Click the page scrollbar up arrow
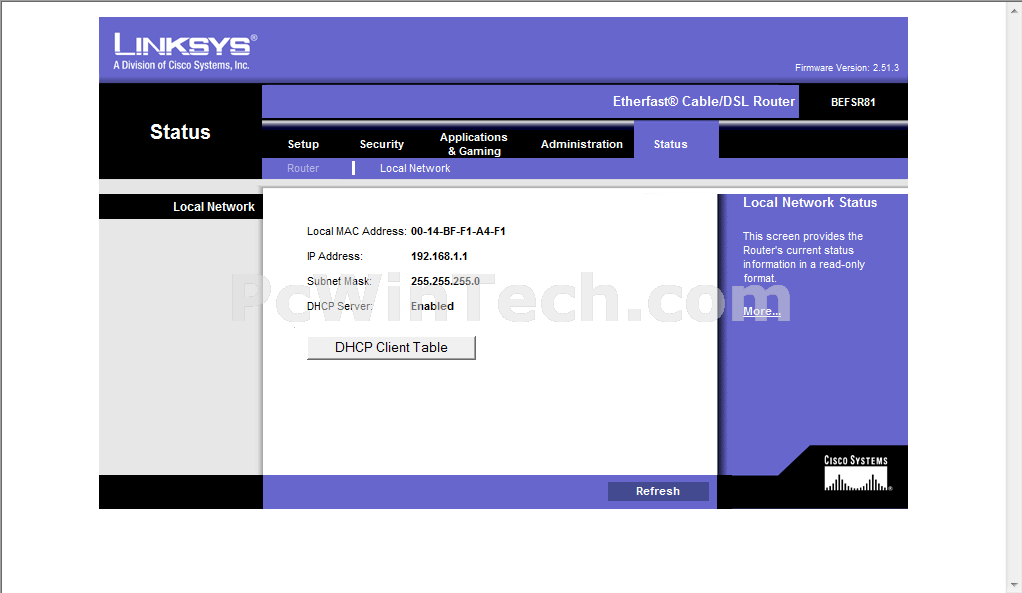The width and height of the screenshot is (1022, 593). [x=1015, y=8]
